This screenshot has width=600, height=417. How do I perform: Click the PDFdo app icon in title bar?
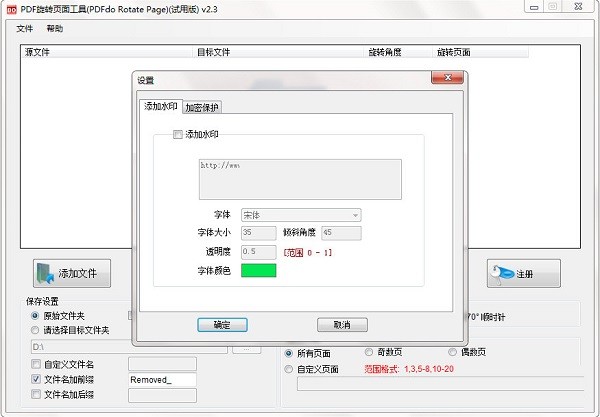(12, 9)
